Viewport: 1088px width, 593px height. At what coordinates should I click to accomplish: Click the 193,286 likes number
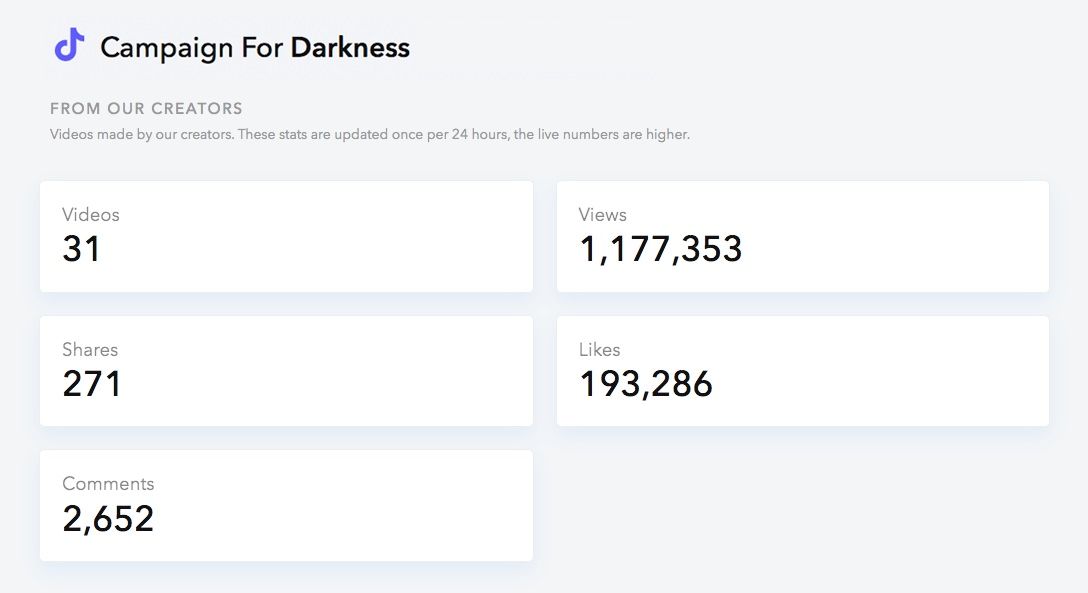[x=646, y=384]
